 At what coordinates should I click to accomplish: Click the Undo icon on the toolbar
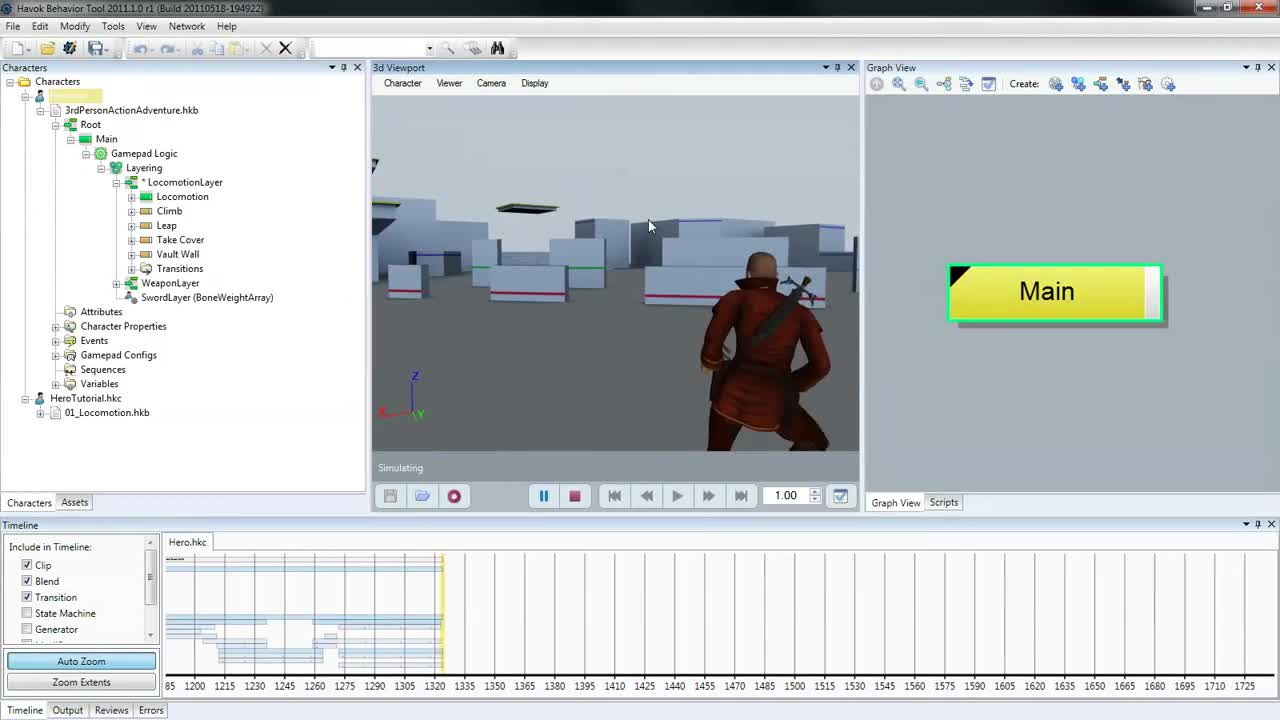coord(140,48)
